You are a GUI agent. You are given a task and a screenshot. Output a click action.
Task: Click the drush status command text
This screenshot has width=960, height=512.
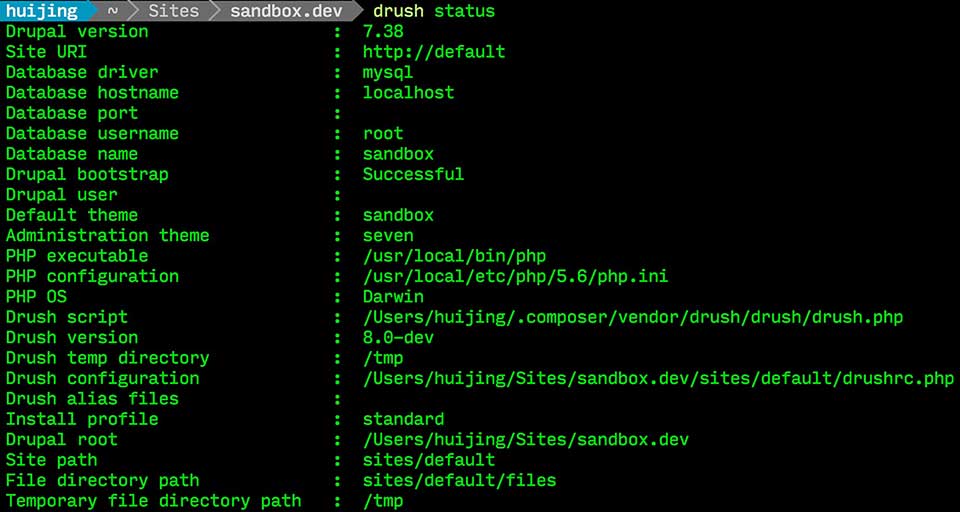(x=434, y=11)
